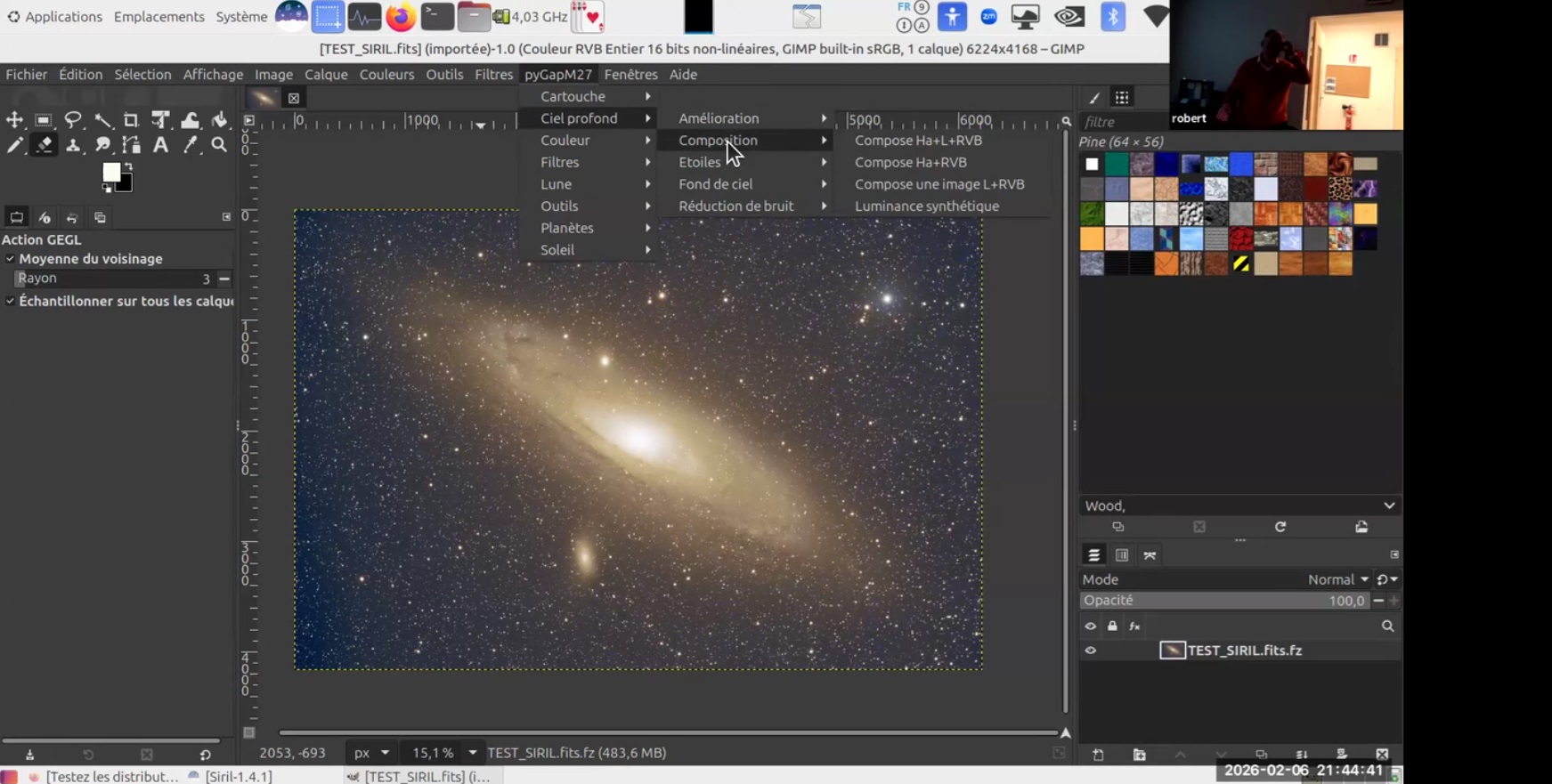This screenshot has height=784, width=1552.
Task: Toggle the Moyenne du voisinage checkbox
Action: tap(11, 259)
